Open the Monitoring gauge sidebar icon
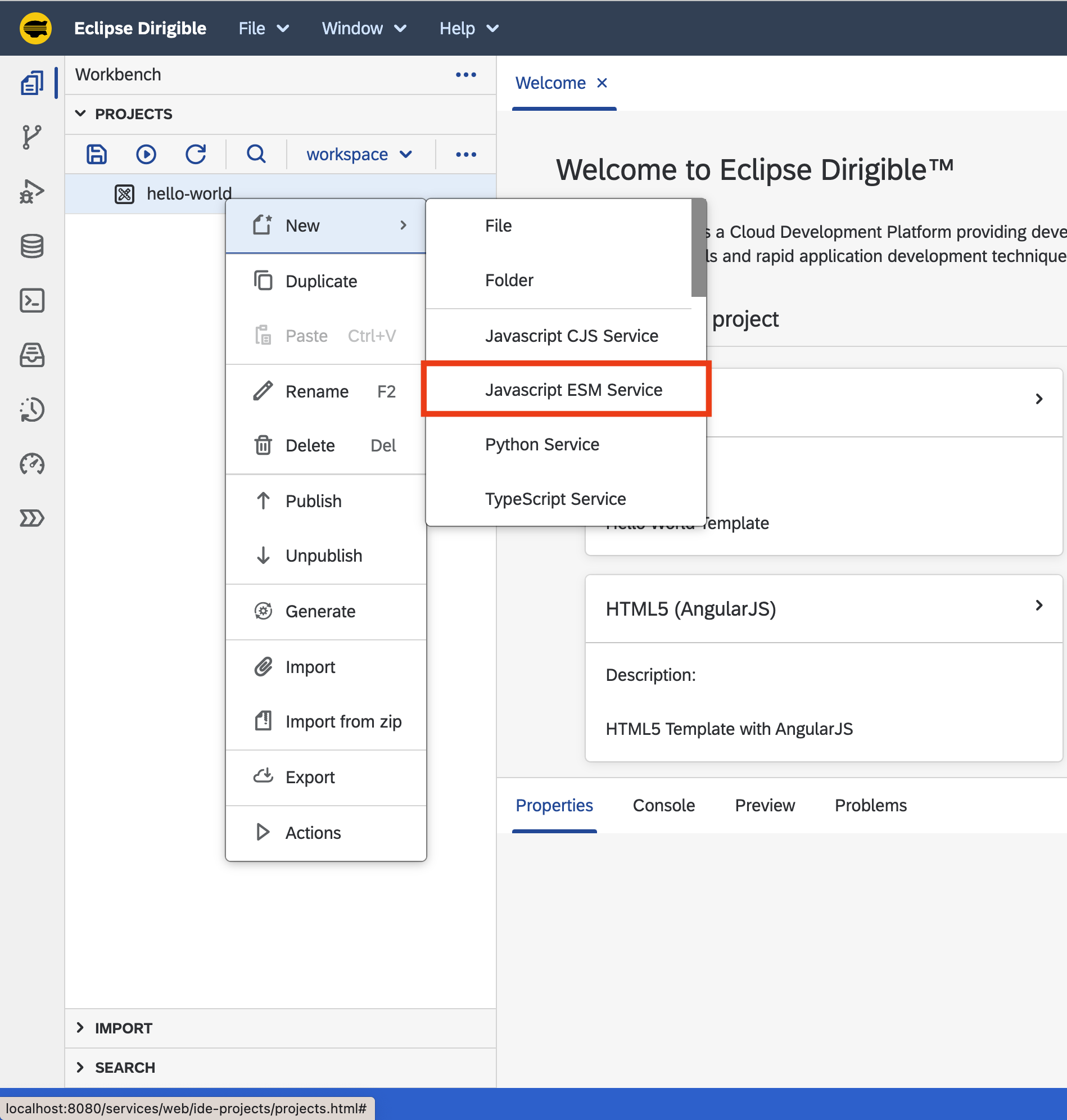The width and height of the screenshot is (1067, 1120). click(32, 464)
